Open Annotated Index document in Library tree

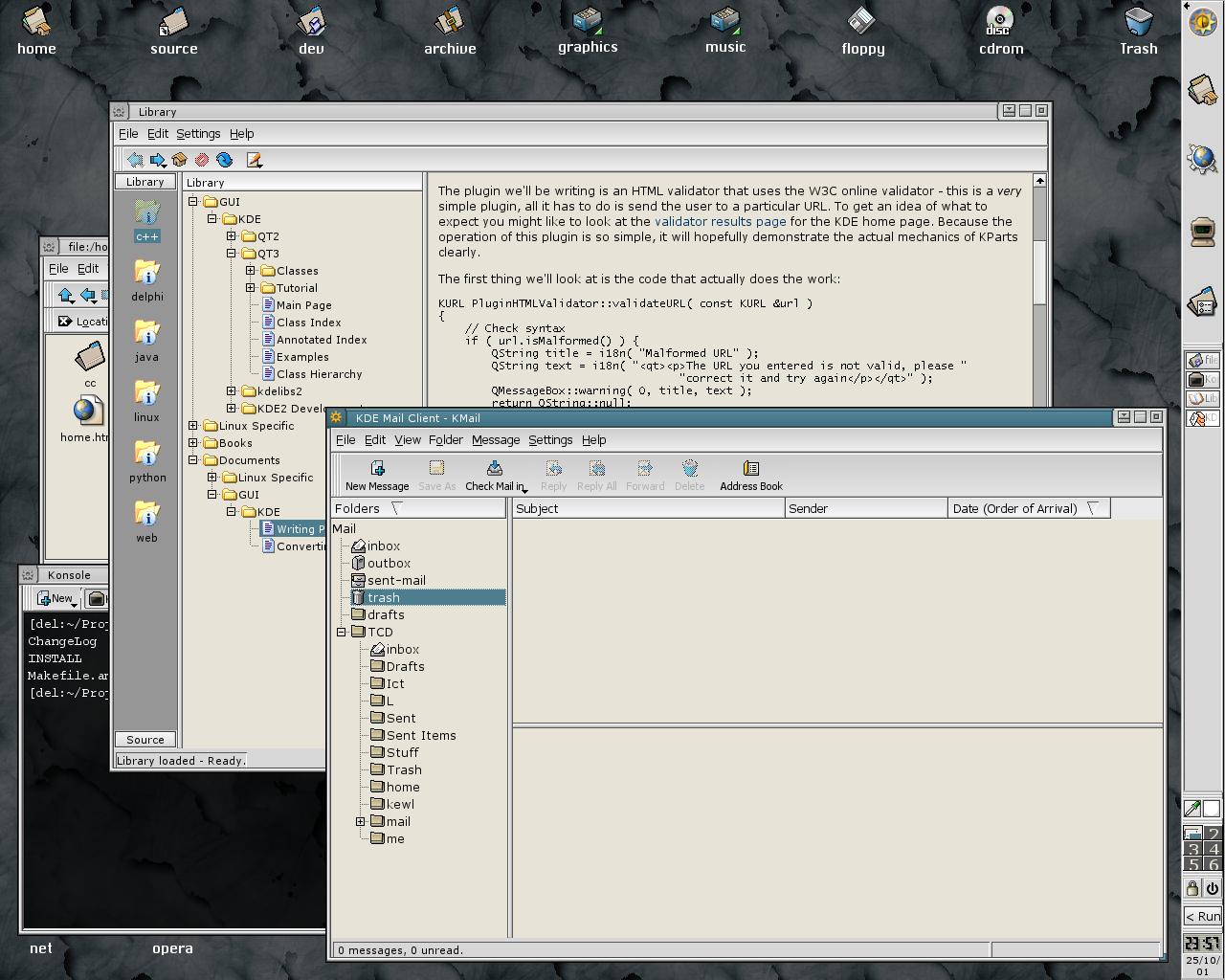click(314, 340)
